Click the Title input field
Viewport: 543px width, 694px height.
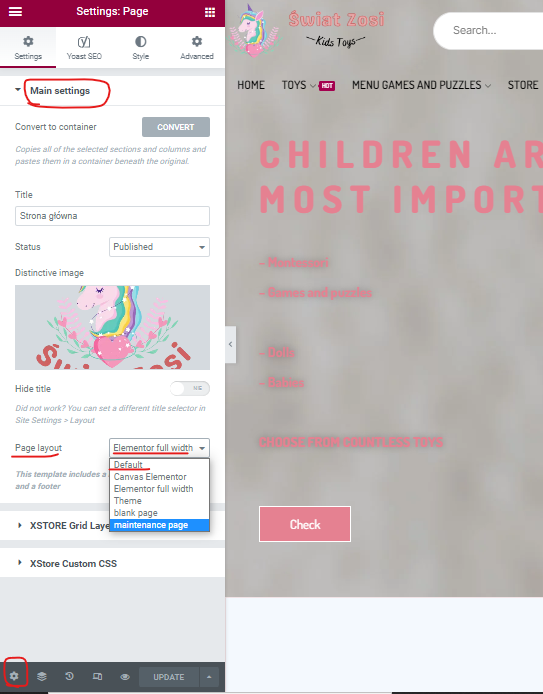(x=112, y=216)
